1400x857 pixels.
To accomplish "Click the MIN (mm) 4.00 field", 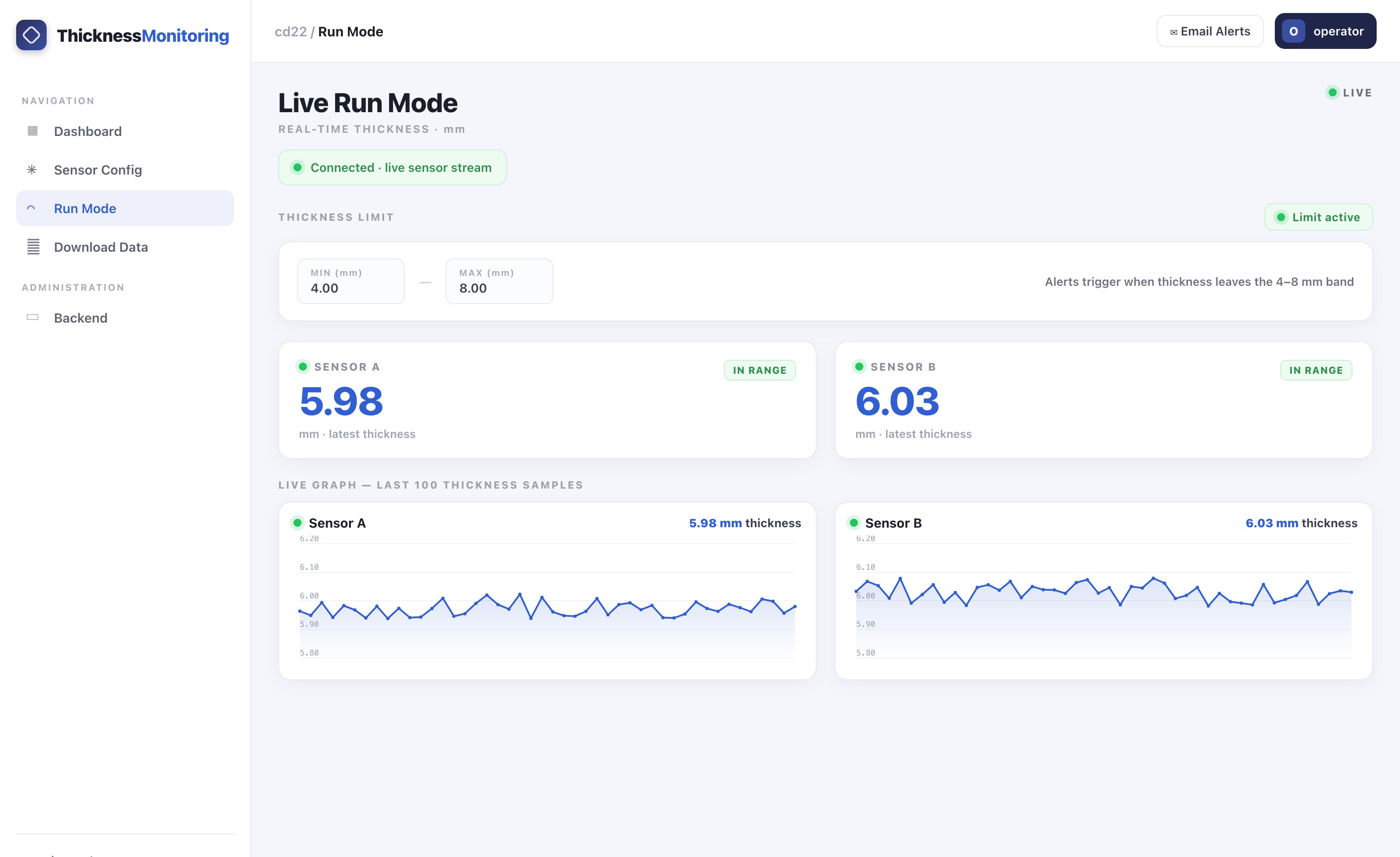I will (x=350, y=281).
